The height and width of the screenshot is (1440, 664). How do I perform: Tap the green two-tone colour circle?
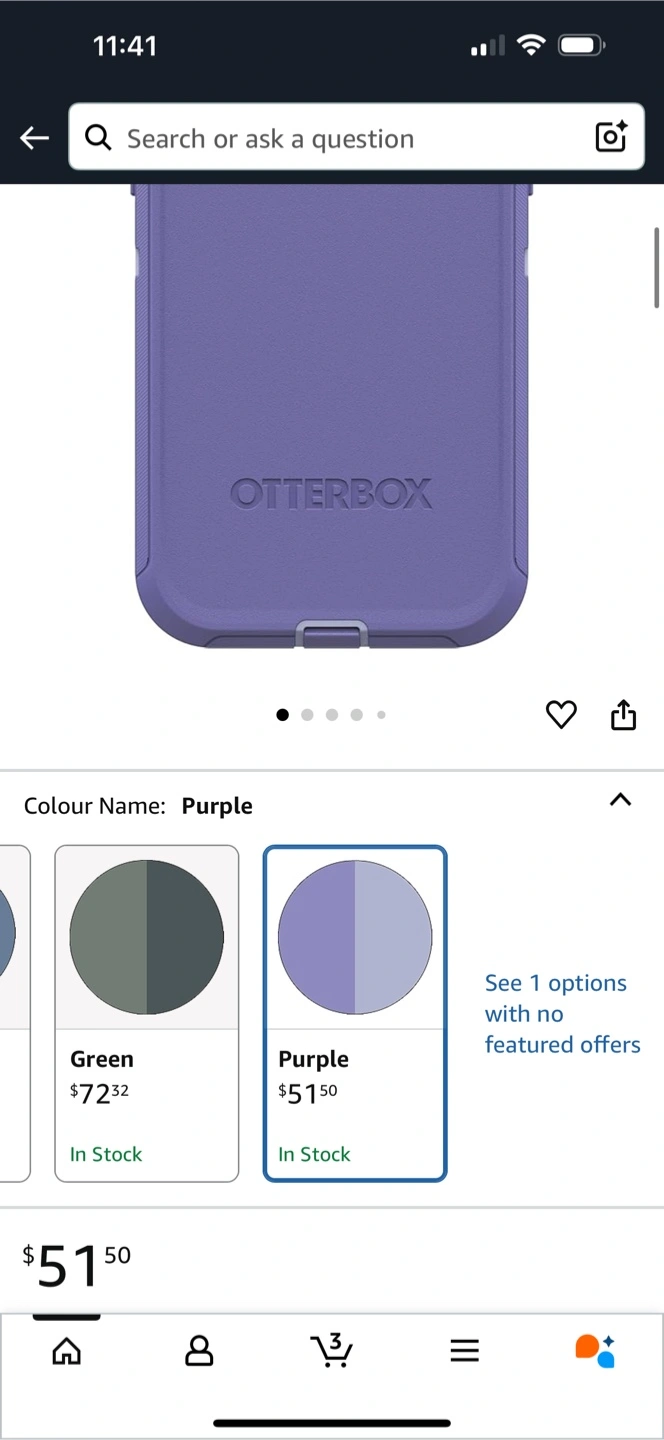tap(146, 938)
